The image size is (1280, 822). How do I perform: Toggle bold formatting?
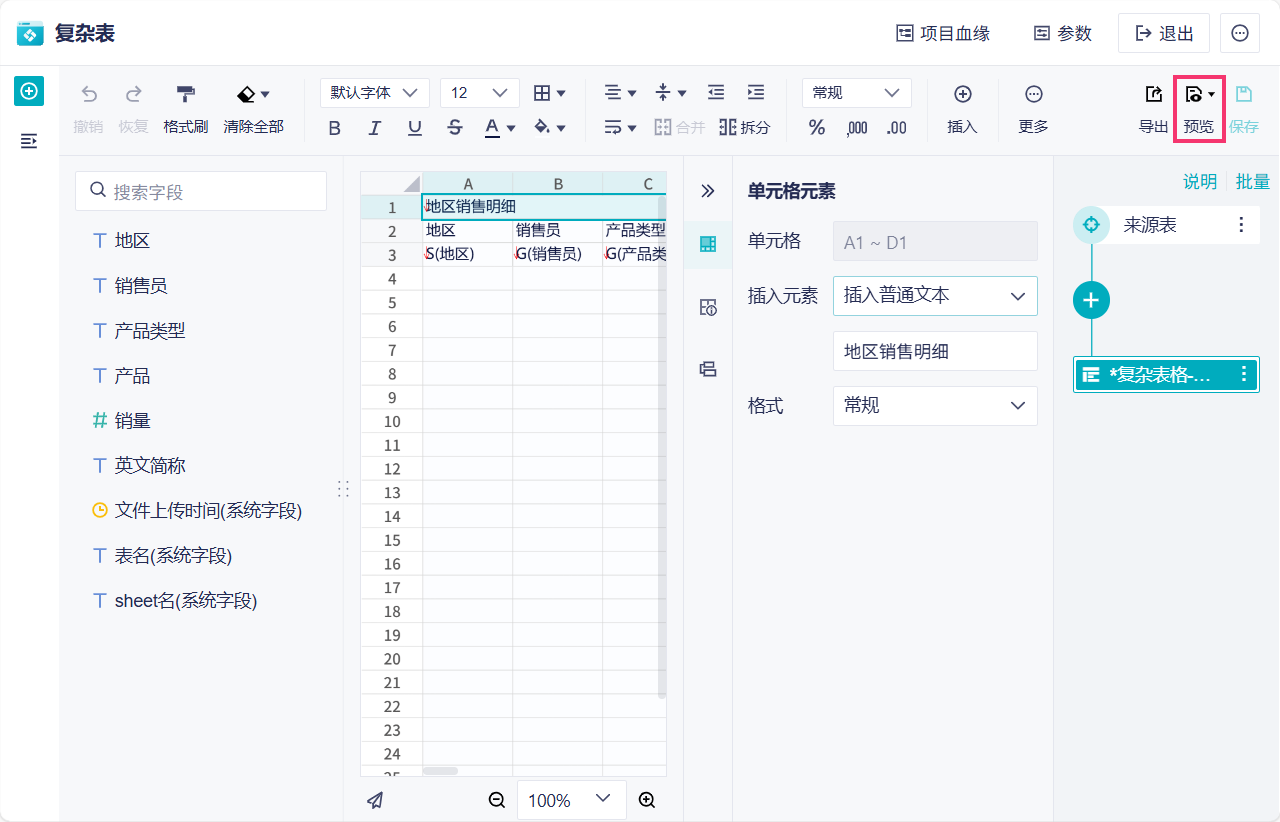pos(335,128)
